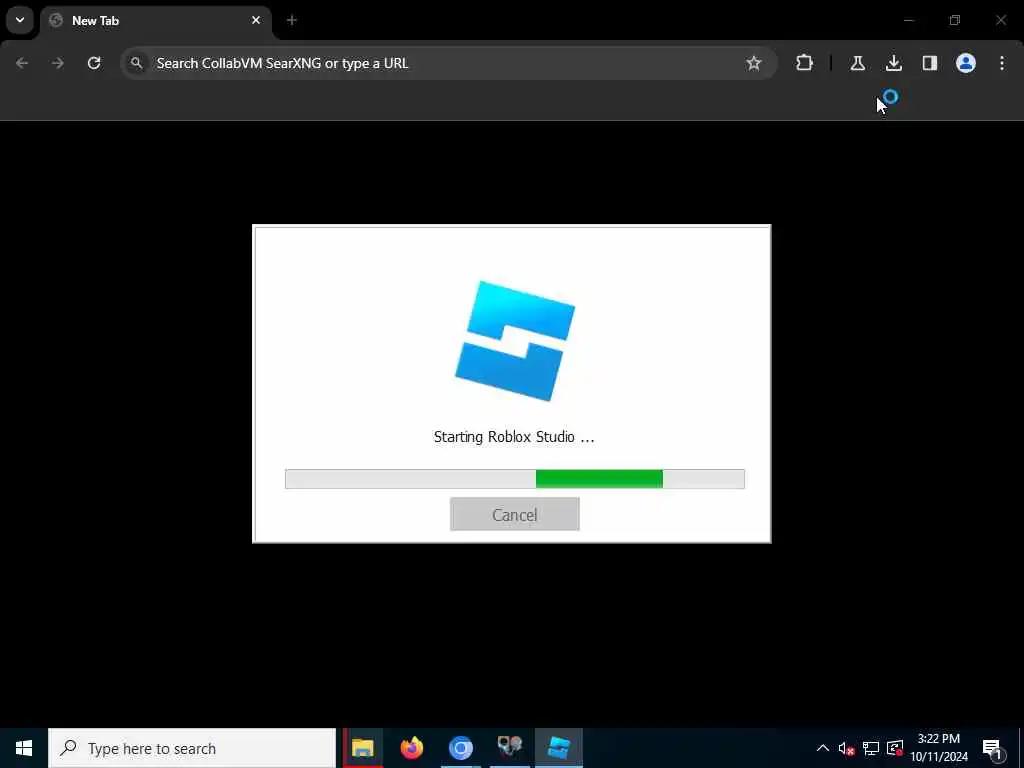The image size is (1024, 768).
Task: Open a new tab with the plus button
Action: click(x=292, y=21)
